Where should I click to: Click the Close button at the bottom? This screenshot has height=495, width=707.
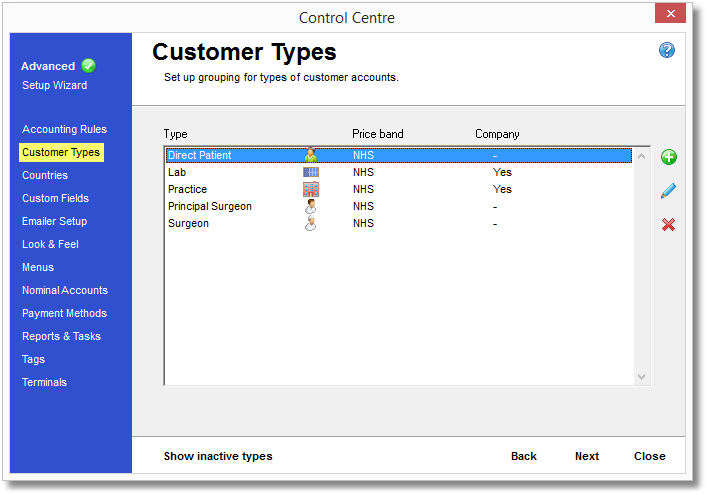650,456
